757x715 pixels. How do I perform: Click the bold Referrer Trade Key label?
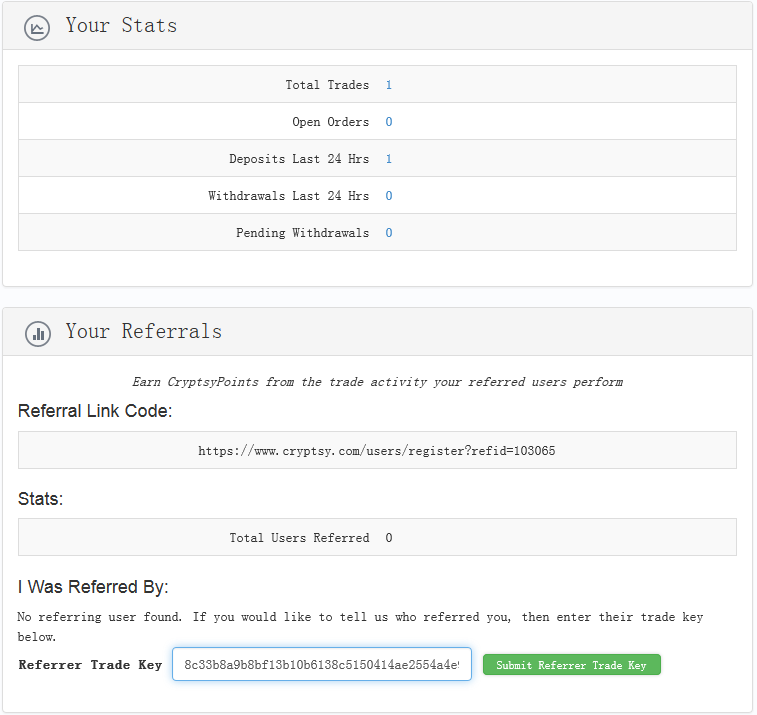[90, 665]
